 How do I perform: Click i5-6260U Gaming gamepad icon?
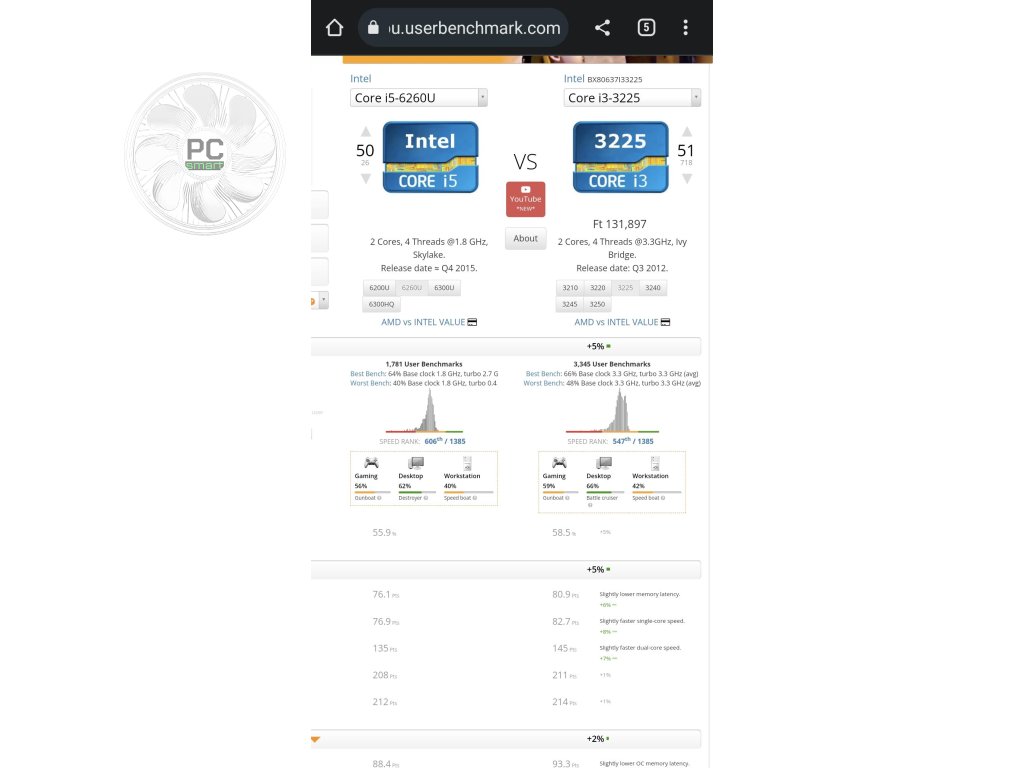pos(371,463)
